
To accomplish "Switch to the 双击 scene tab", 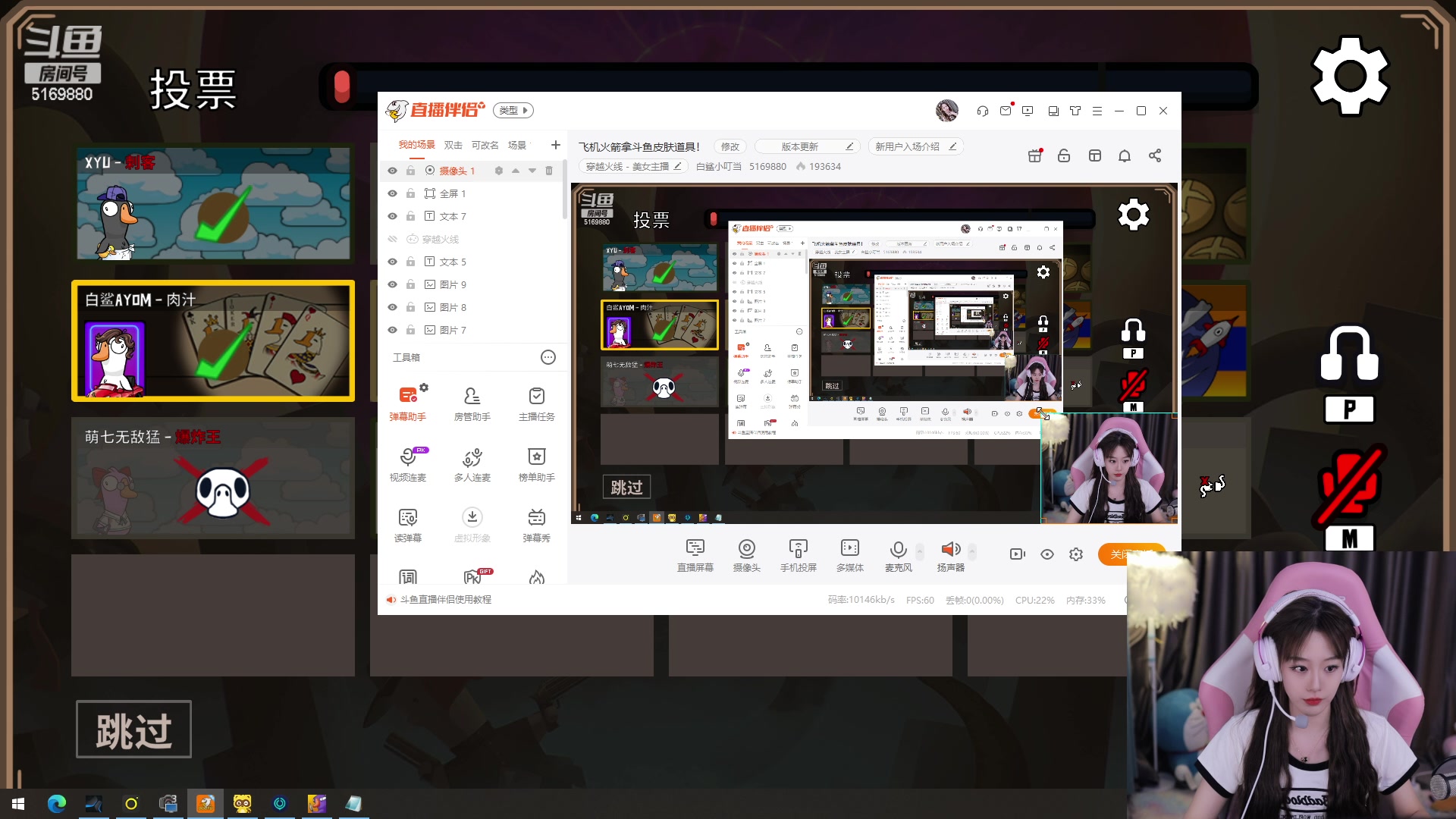I will coord(453,145).
